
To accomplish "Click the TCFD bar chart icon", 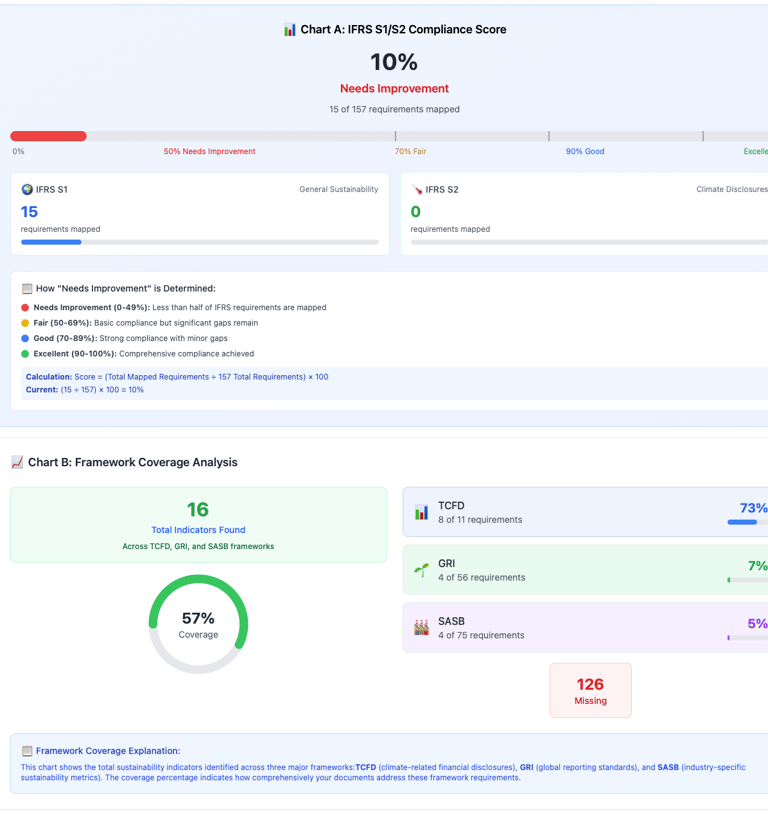I will (421, 512).
